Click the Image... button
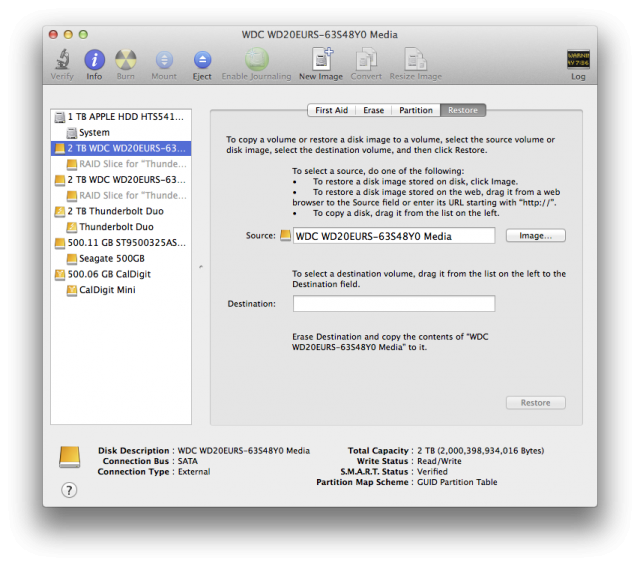The height and width of the screenshot is (566, 640). coord(536,235)
